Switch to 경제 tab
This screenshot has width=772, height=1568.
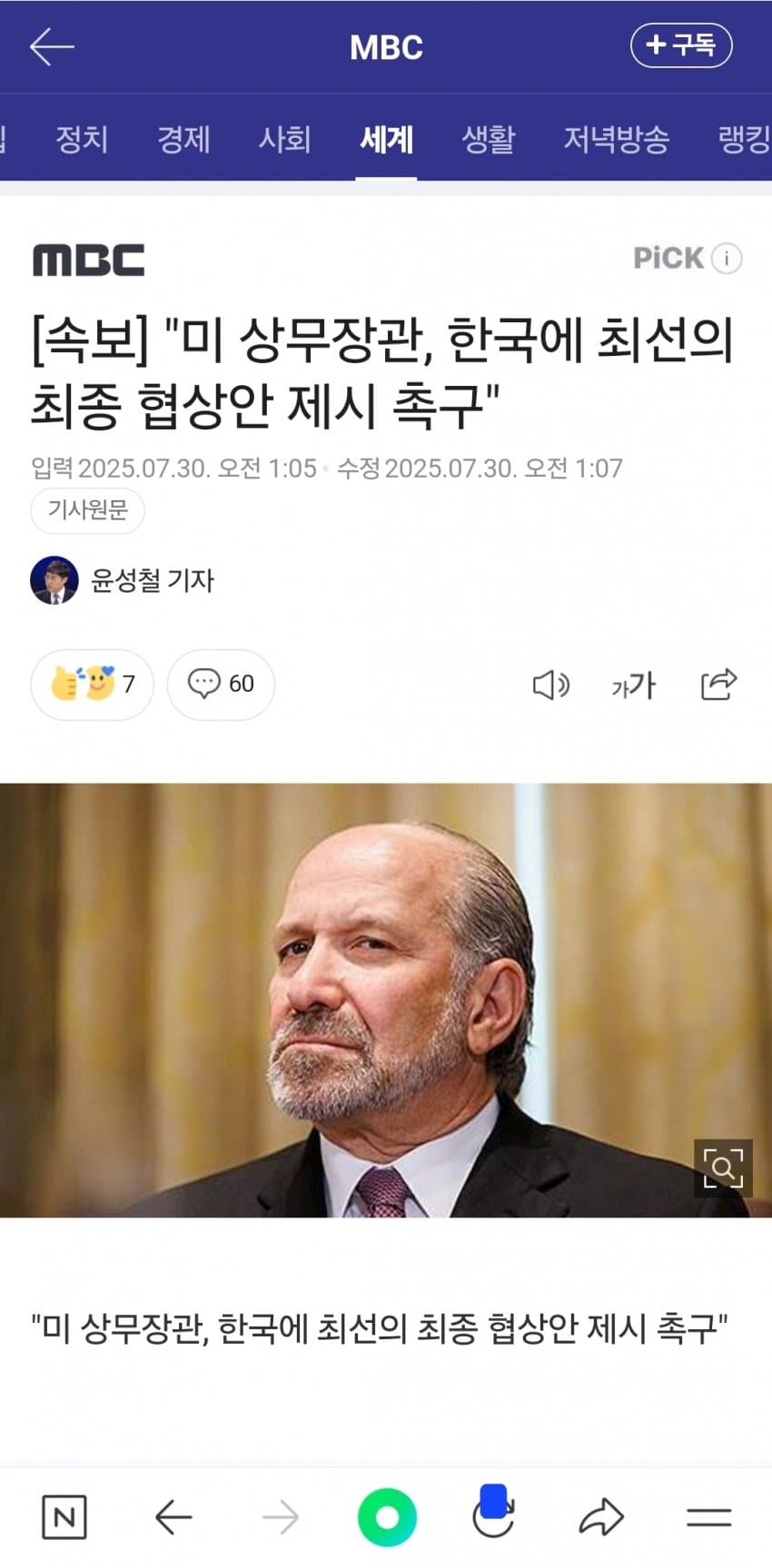183,139
